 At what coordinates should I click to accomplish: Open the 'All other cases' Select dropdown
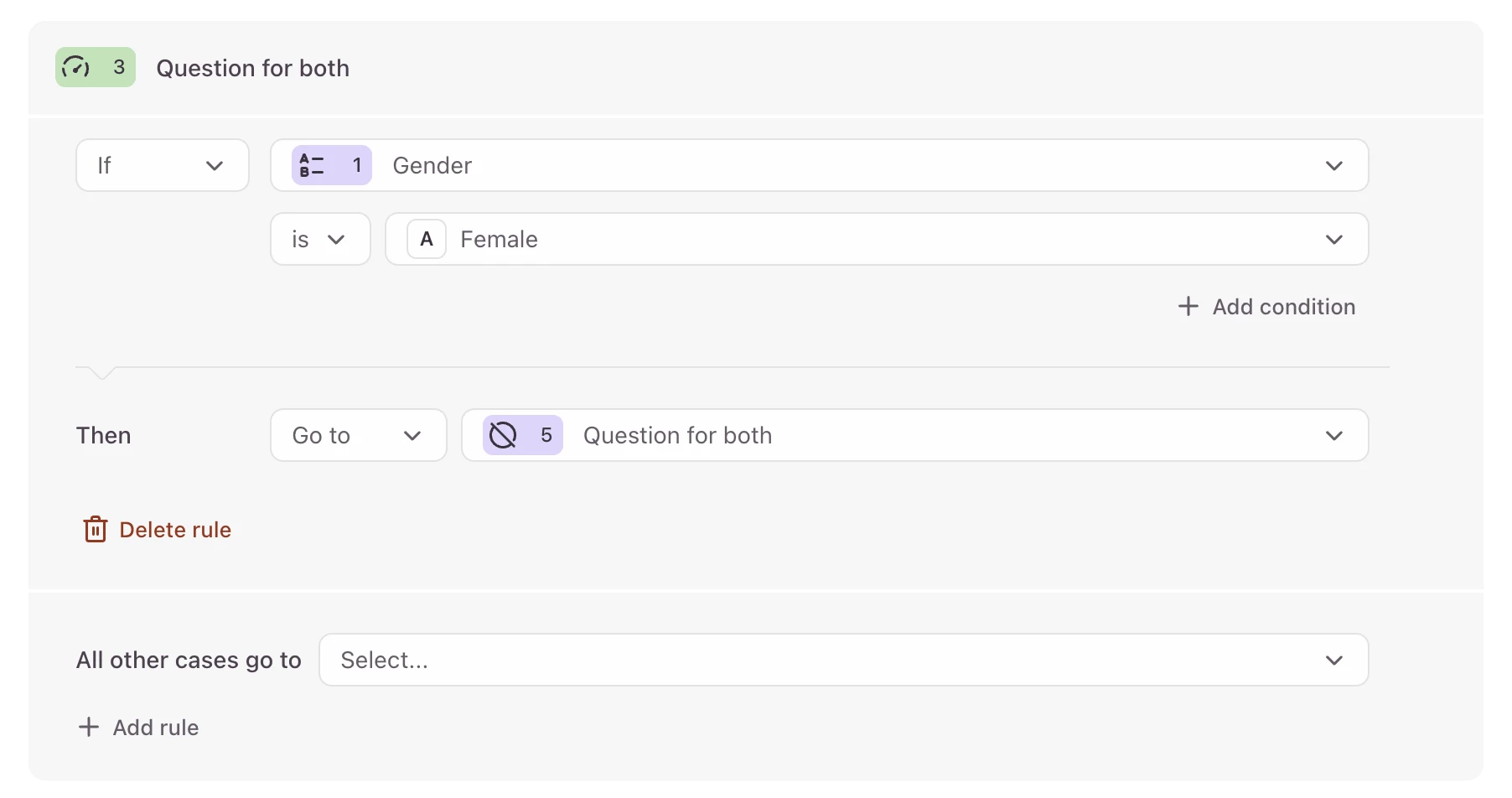(x=843, y=660)
